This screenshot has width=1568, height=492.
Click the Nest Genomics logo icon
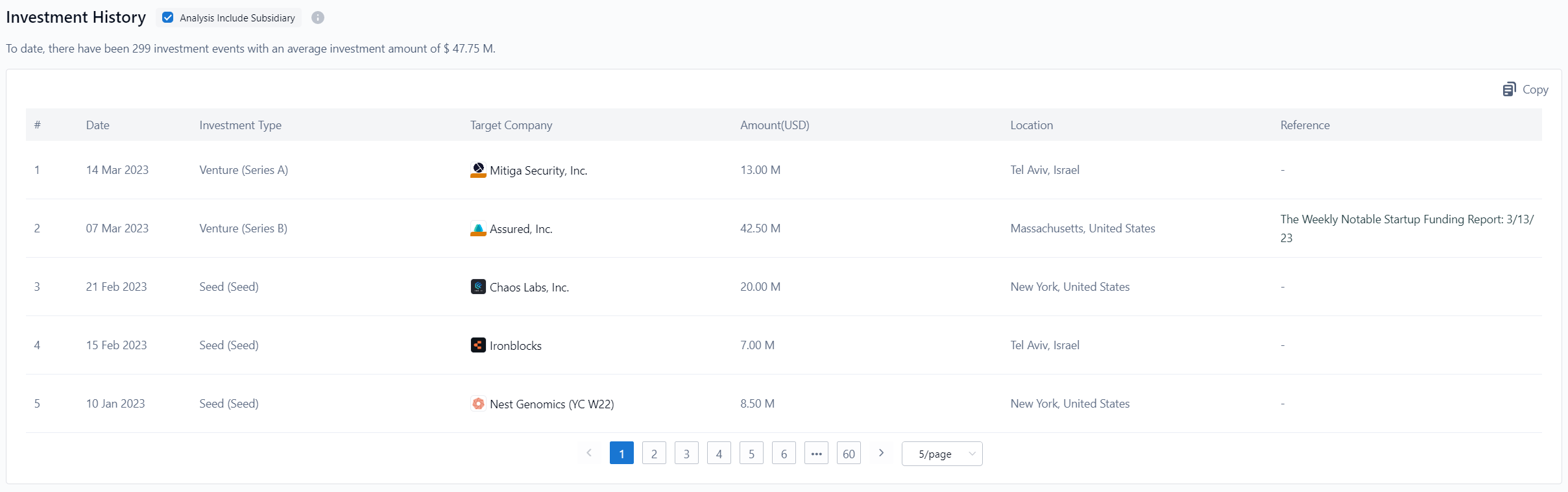pos(478,404)
